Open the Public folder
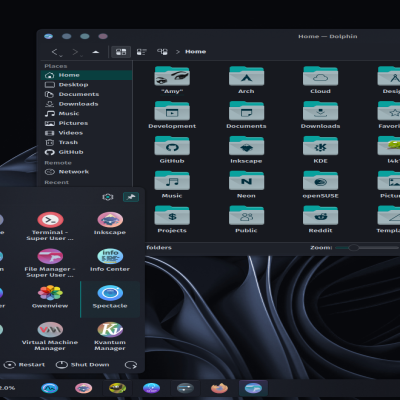This screenshot has height=400, width=400. pos(246,220)
